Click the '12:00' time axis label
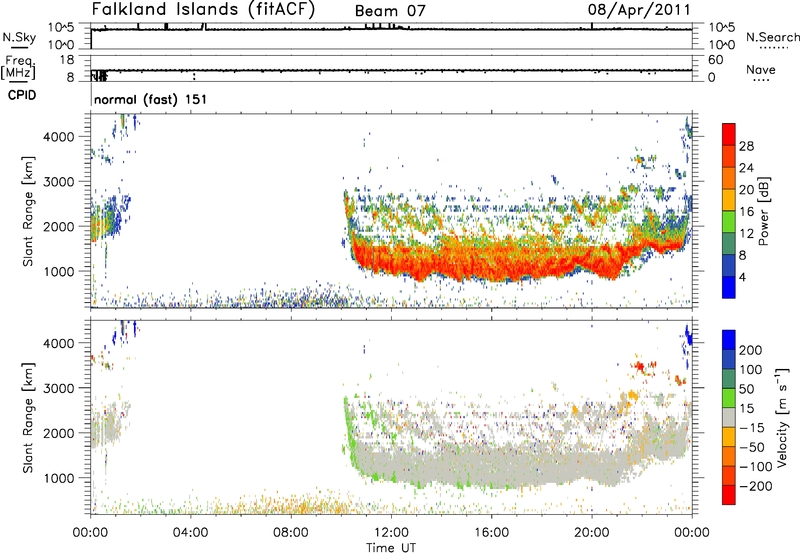 391,533
